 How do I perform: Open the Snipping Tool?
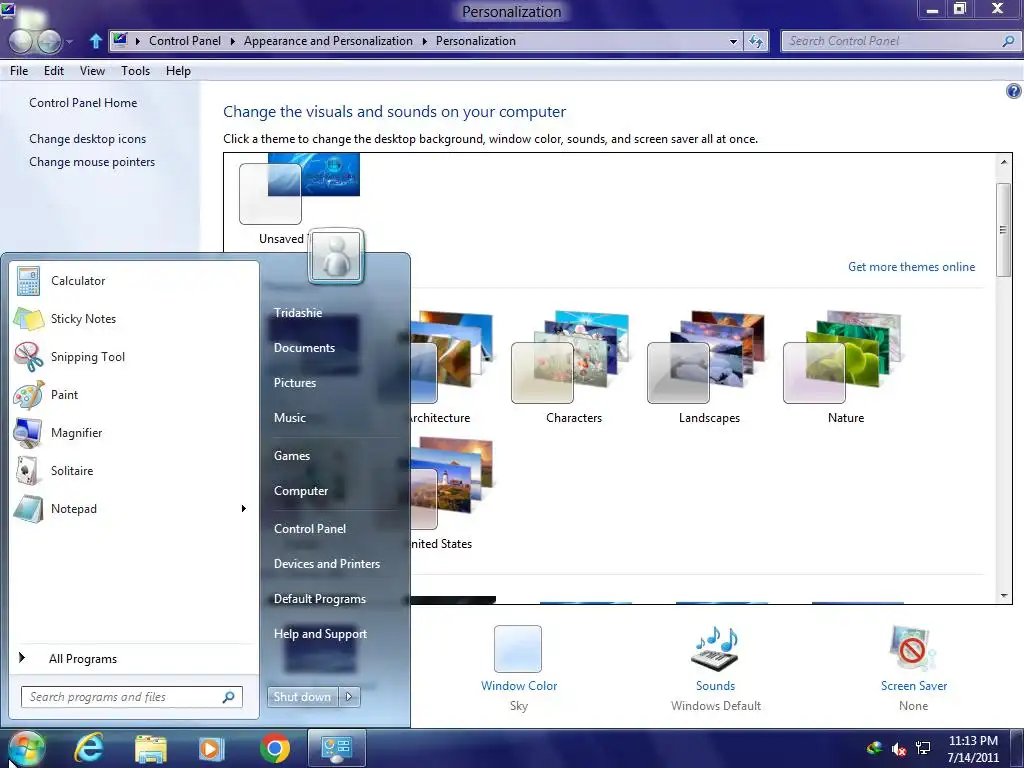click(134, 357)
